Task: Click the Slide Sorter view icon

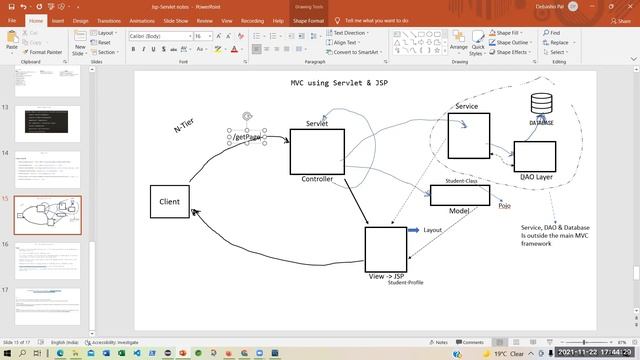Action: pyautogui.click(x=516, y=342)
